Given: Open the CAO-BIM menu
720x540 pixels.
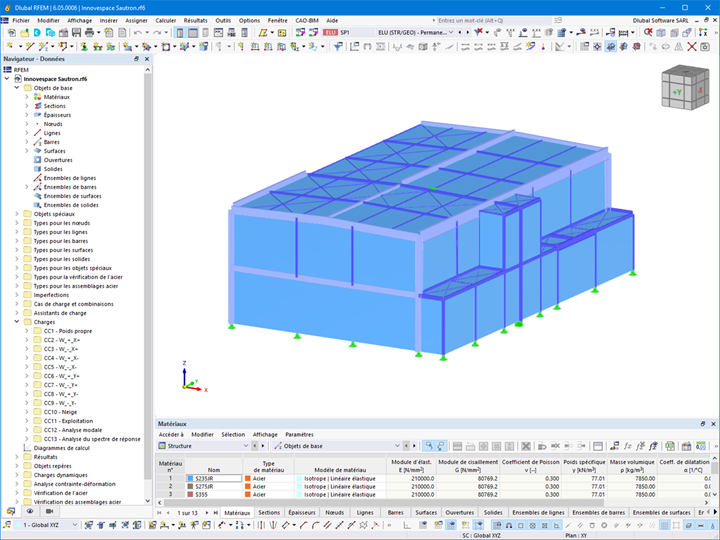Looking at the screenshot, I should coord(307,21).
